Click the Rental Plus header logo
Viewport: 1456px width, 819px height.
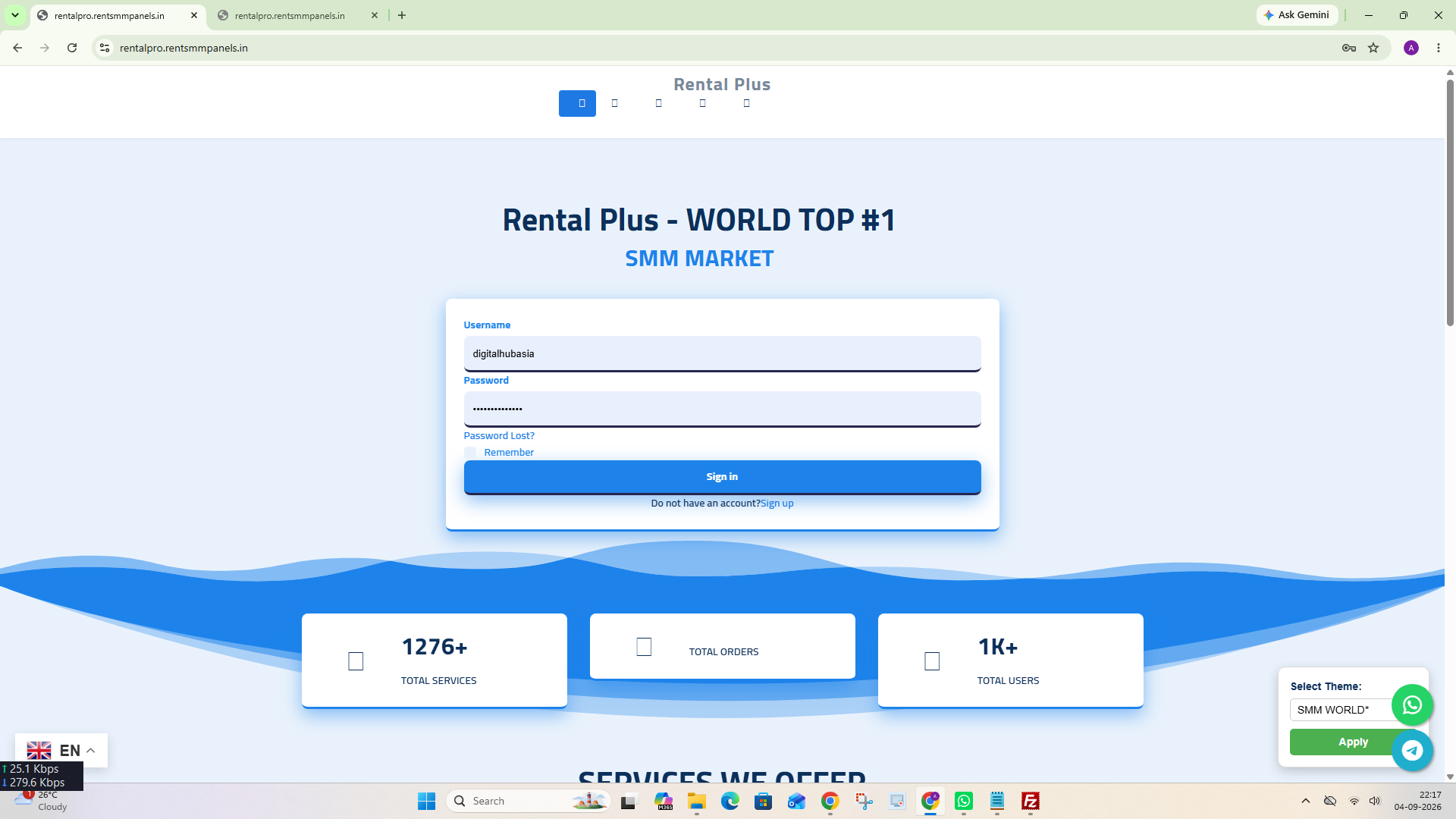click(x=722, y=84)
